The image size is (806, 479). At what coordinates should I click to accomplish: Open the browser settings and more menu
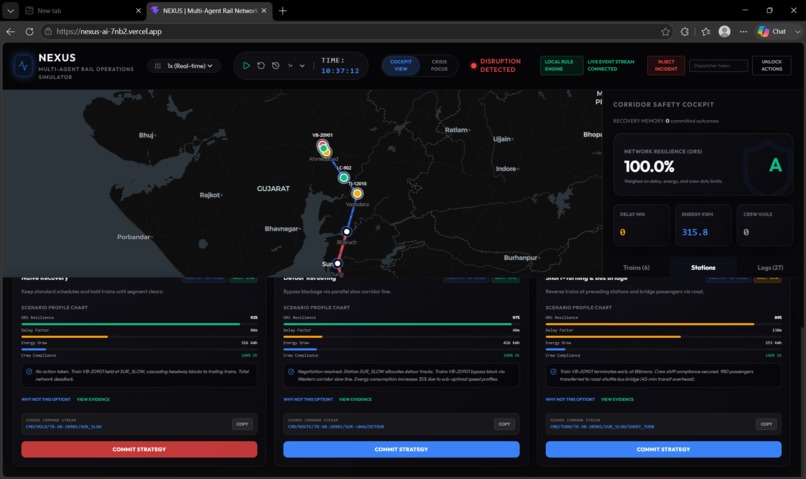pyautogui.click(x=743, y=32)
